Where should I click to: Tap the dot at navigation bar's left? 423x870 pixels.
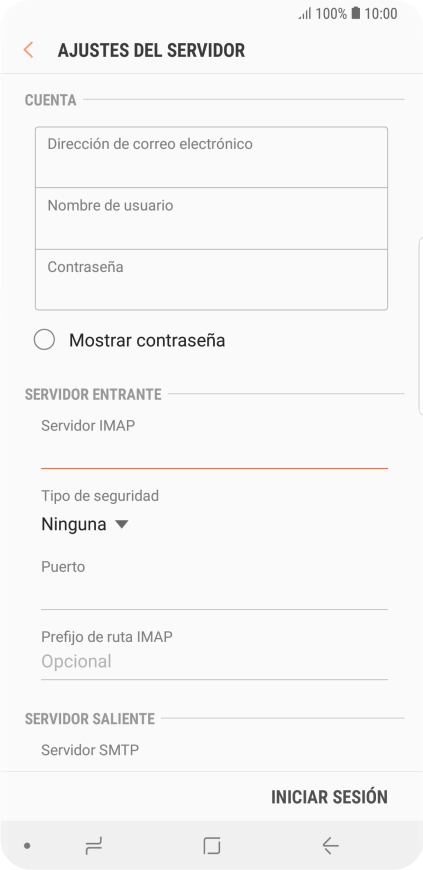(x=27, y=846)
